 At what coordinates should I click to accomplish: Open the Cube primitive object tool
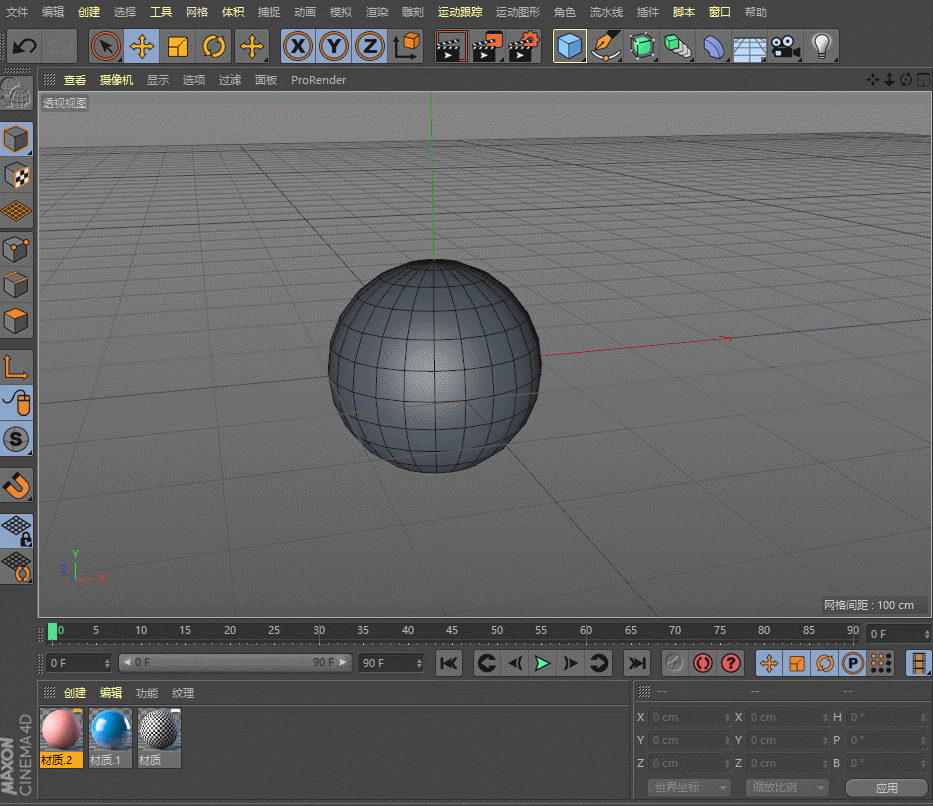click(x=570, y=46)
